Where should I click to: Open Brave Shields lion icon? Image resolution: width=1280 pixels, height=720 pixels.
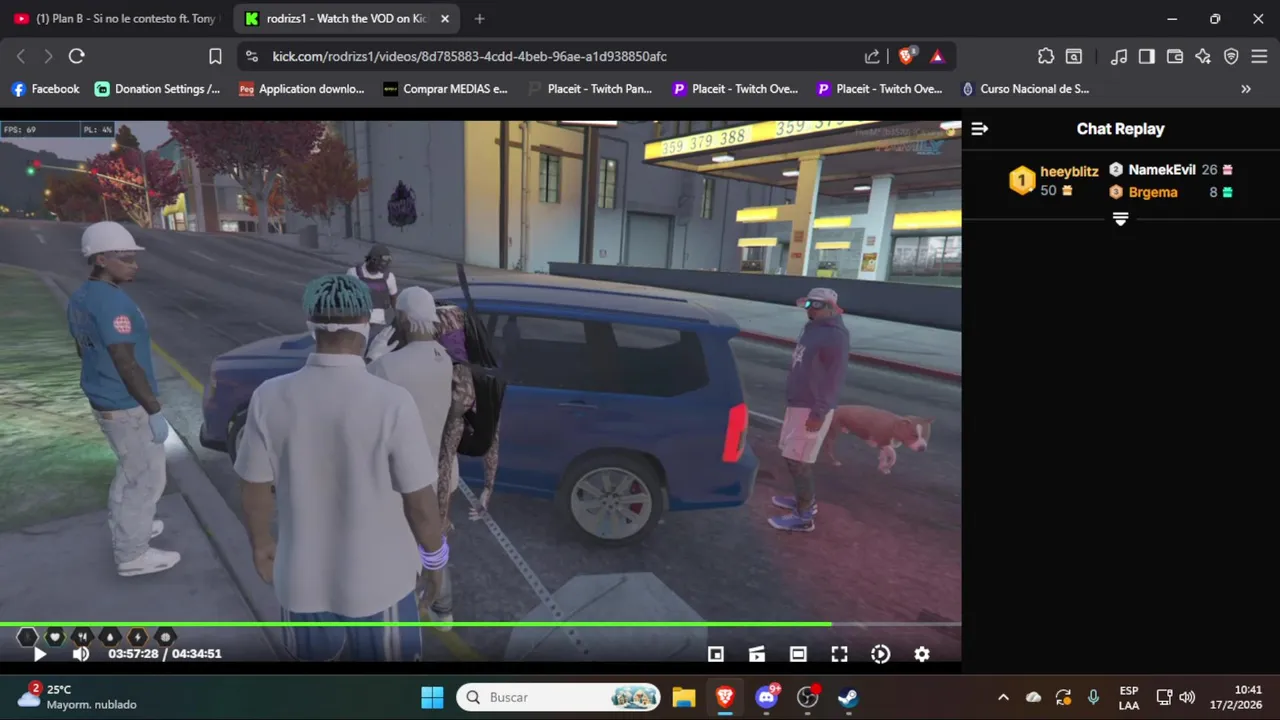[x=906, y=57]
